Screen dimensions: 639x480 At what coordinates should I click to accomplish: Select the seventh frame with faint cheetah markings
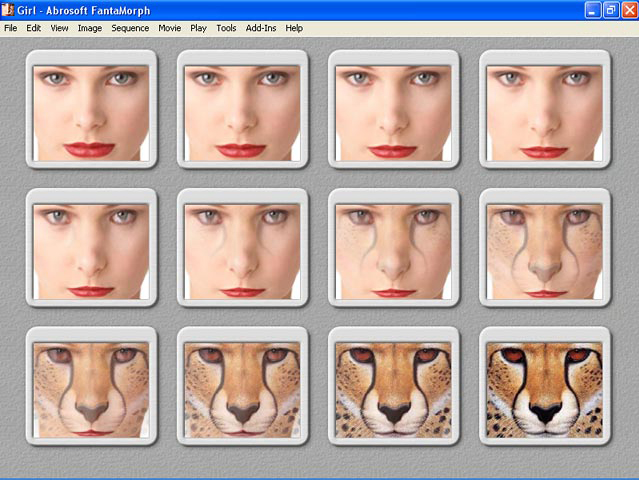pos(393,248)
